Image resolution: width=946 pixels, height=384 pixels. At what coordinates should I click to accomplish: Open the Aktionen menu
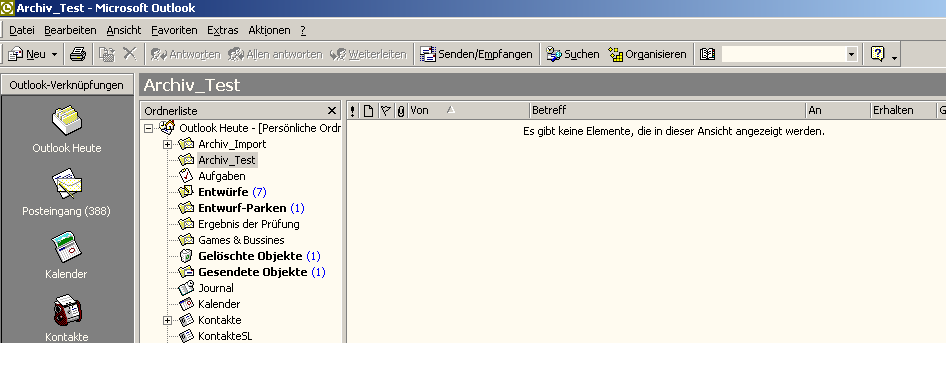coord(269,30)
